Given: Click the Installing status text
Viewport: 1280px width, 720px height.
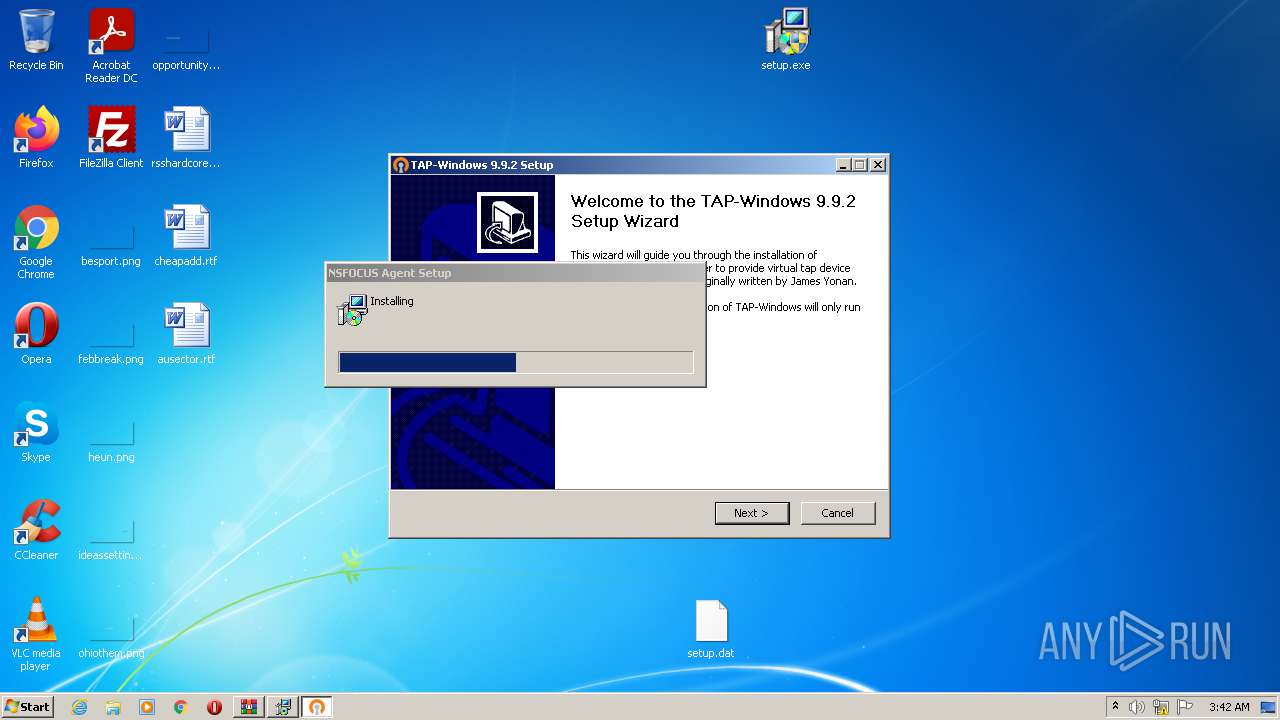Looking at the screenshot, I should click(392, 301).
